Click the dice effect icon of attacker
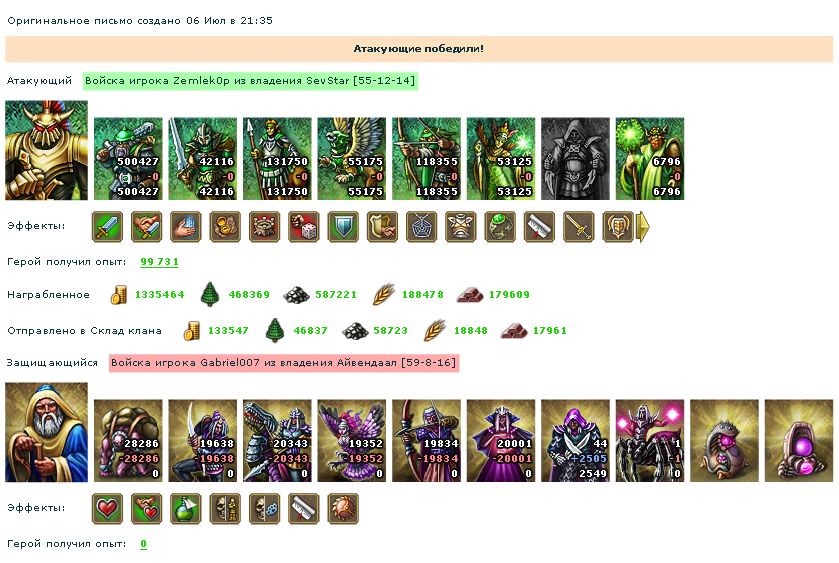 coord(303,226)
